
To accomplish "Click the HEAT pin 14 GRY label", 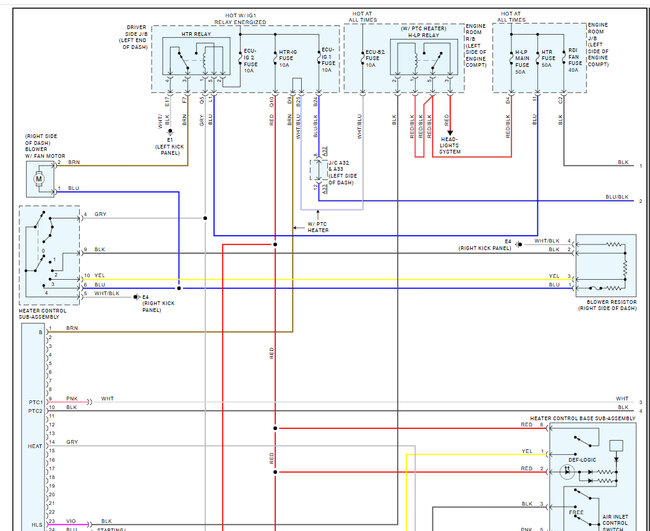I will [x=72, y=442].
